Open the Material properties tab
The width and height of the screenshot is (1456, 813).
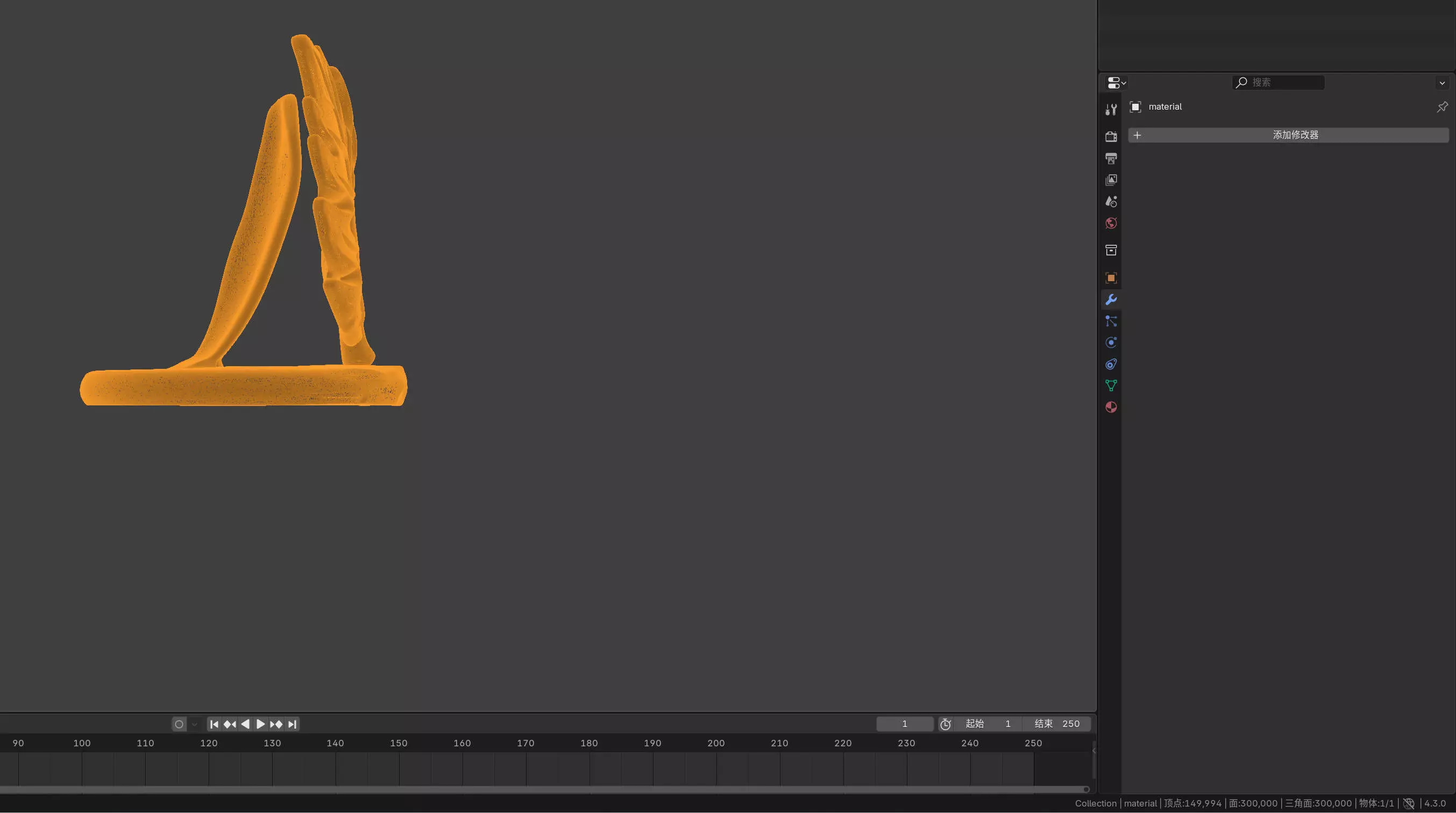click(x=1111, y=408)
